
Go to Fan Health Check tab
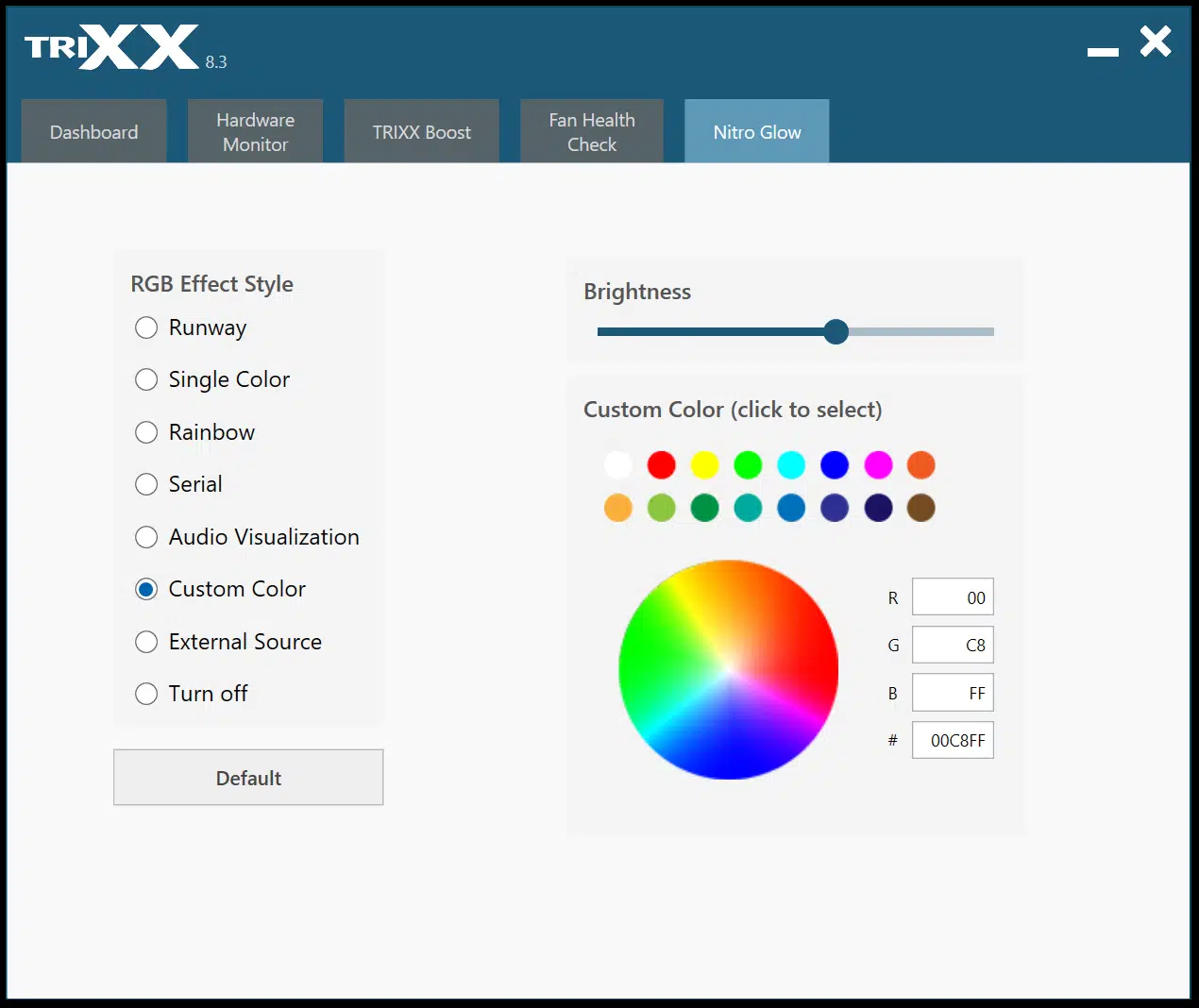[592, 131]
